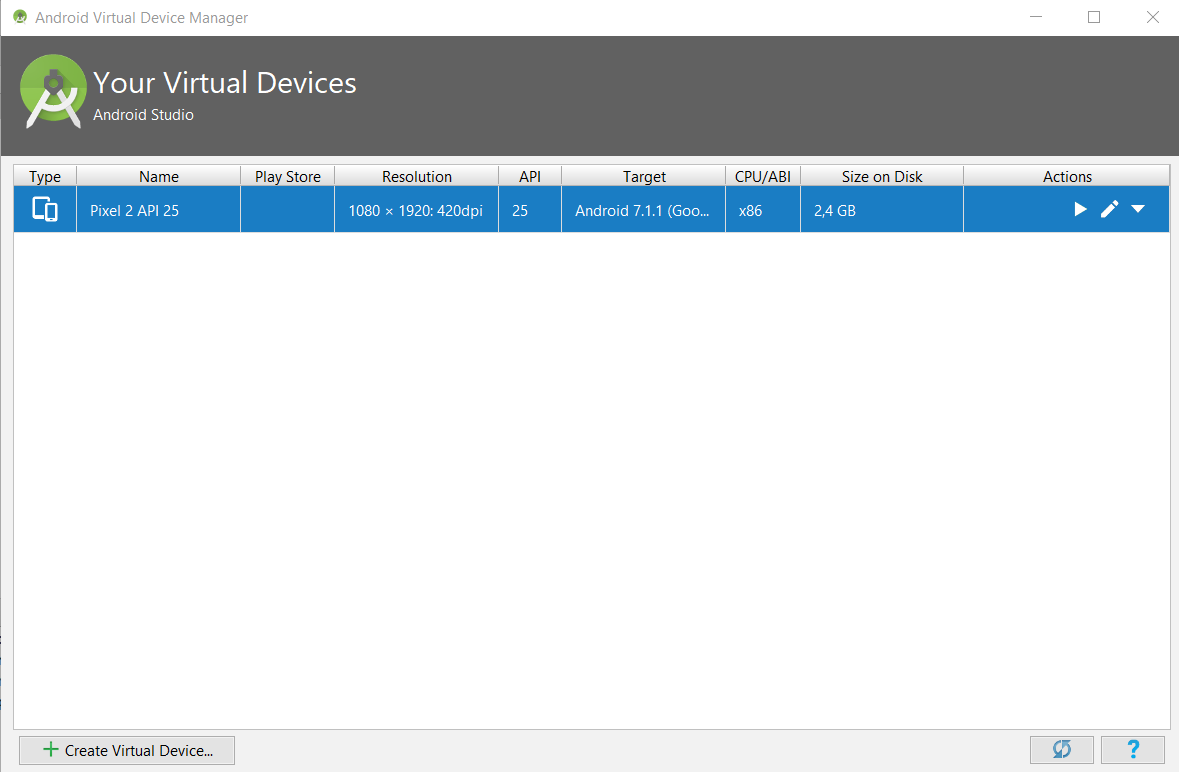
Task: Click the phone/tablet device type icon
Action: pos(45,209)
